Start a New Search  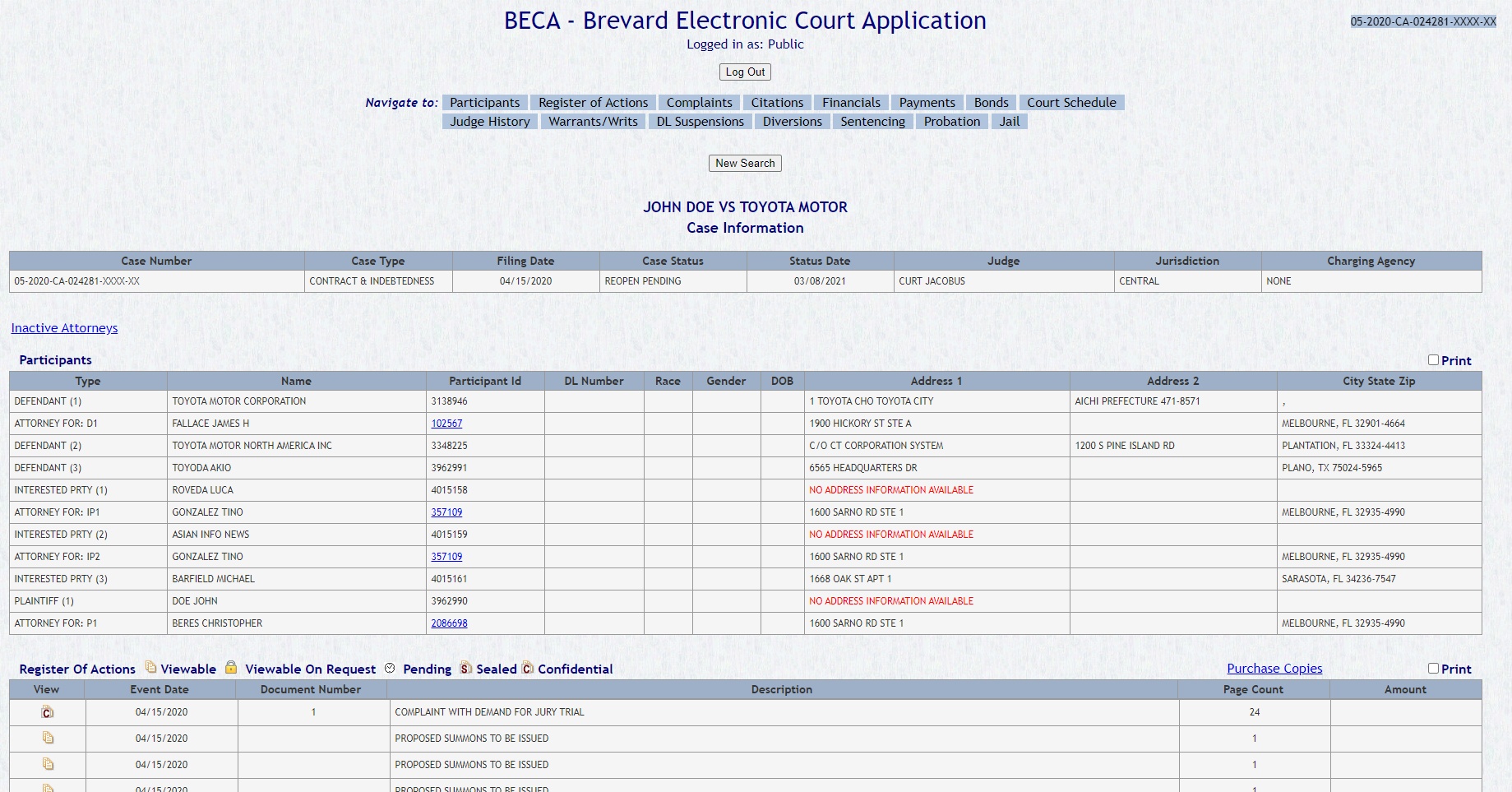[x=745, y=164]
